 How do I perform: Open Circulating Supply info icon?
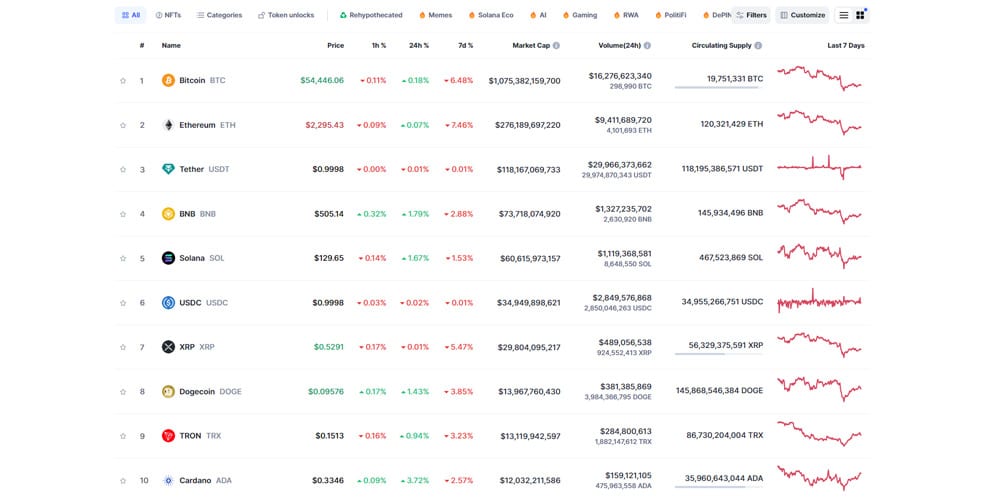(758, 45)
